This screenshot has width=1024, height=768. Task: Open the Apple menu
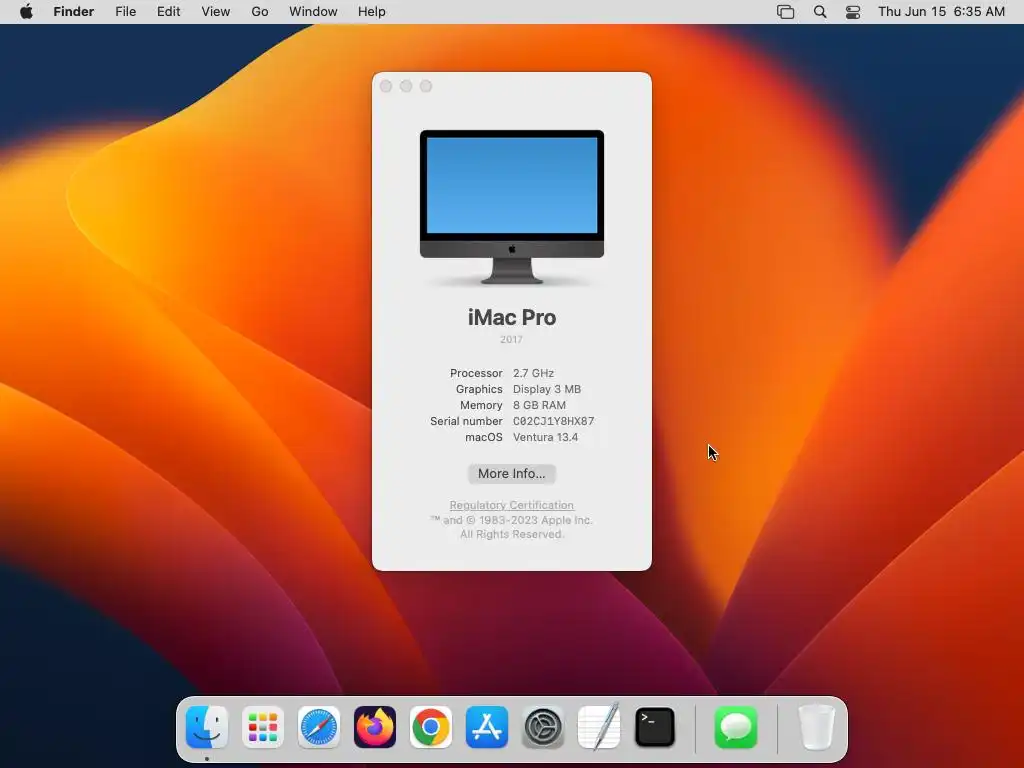pyautogui.click(x=26, y=12)
